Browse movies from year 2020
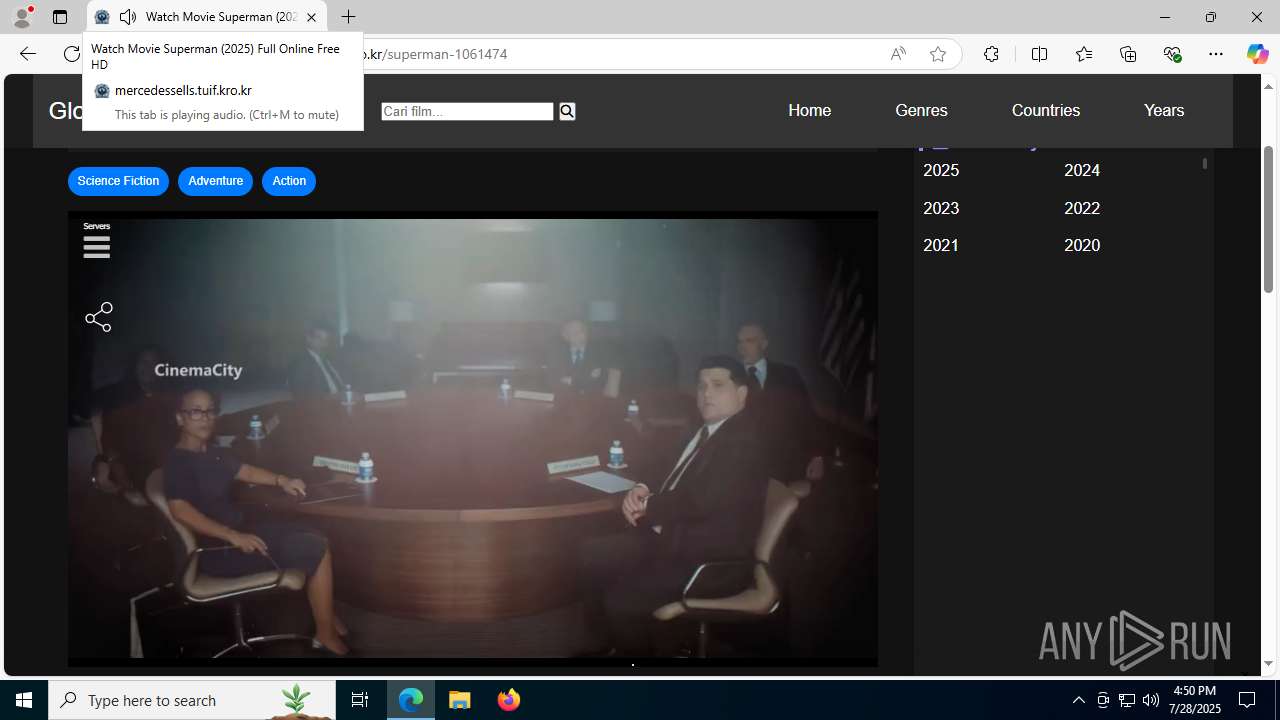 1082,245
